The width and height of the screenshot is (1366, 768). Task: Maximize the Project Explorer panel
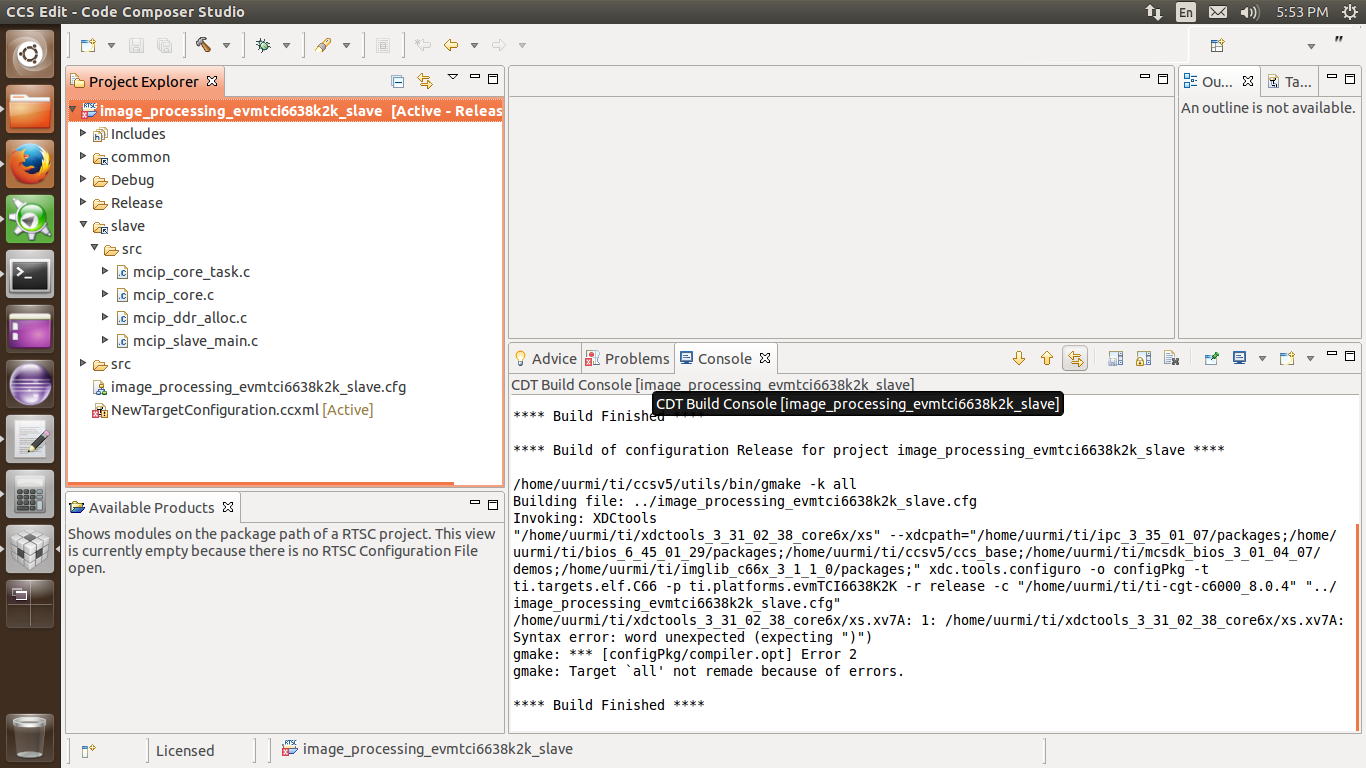pos(491,78)
